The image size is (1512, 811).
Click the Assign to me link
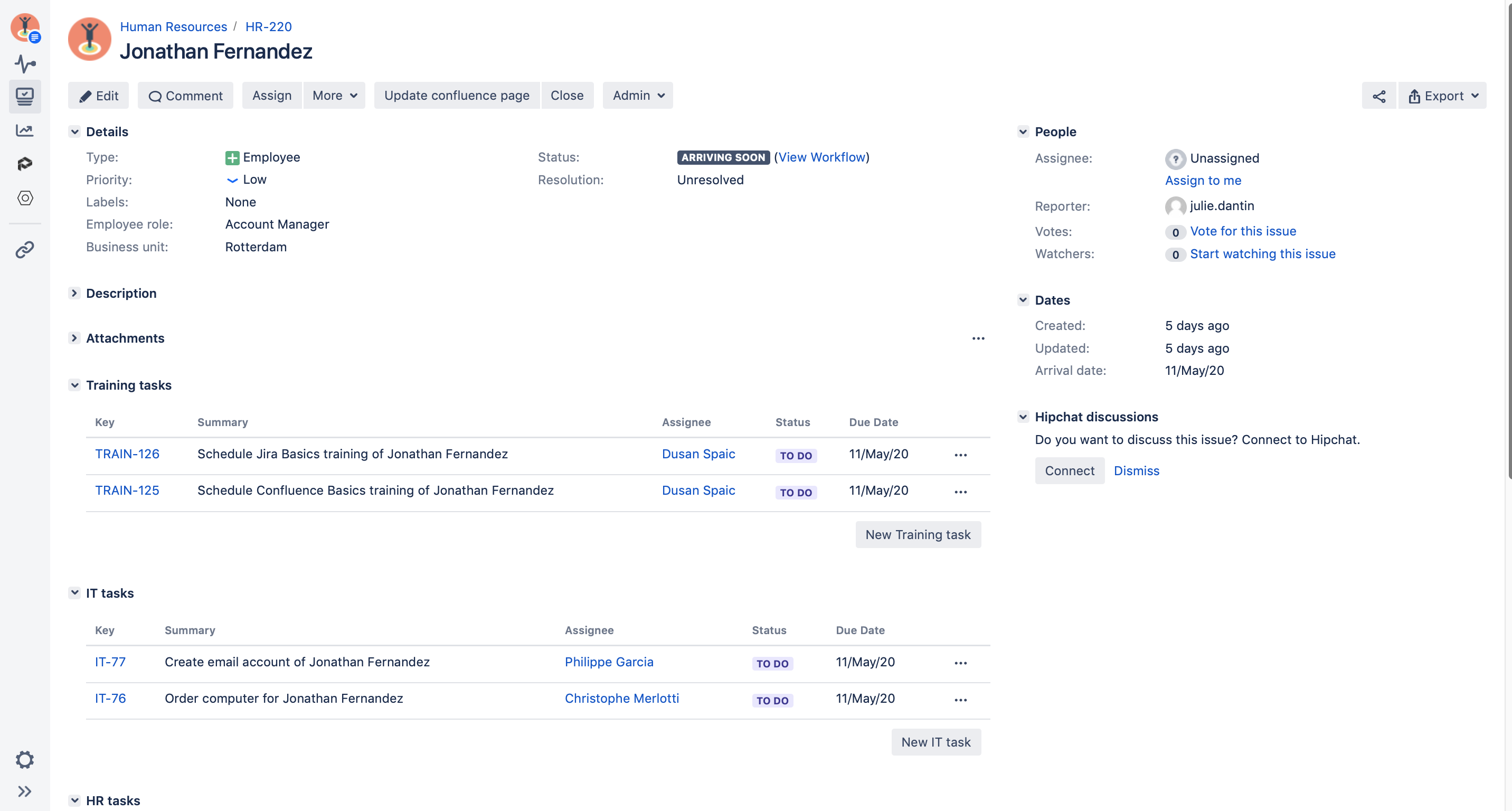coord(1203,180)
